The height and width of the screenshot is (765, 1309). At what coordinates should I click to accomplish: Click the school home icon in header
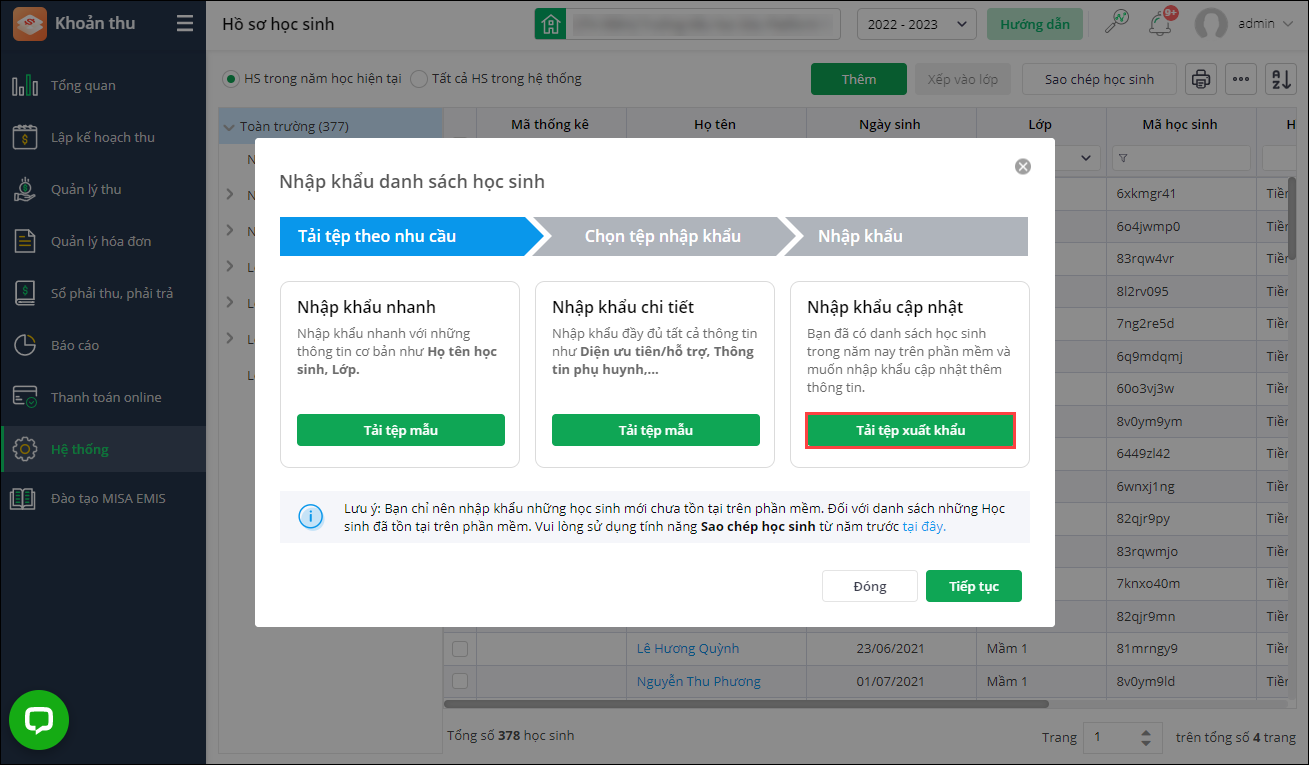coord(549,24)
